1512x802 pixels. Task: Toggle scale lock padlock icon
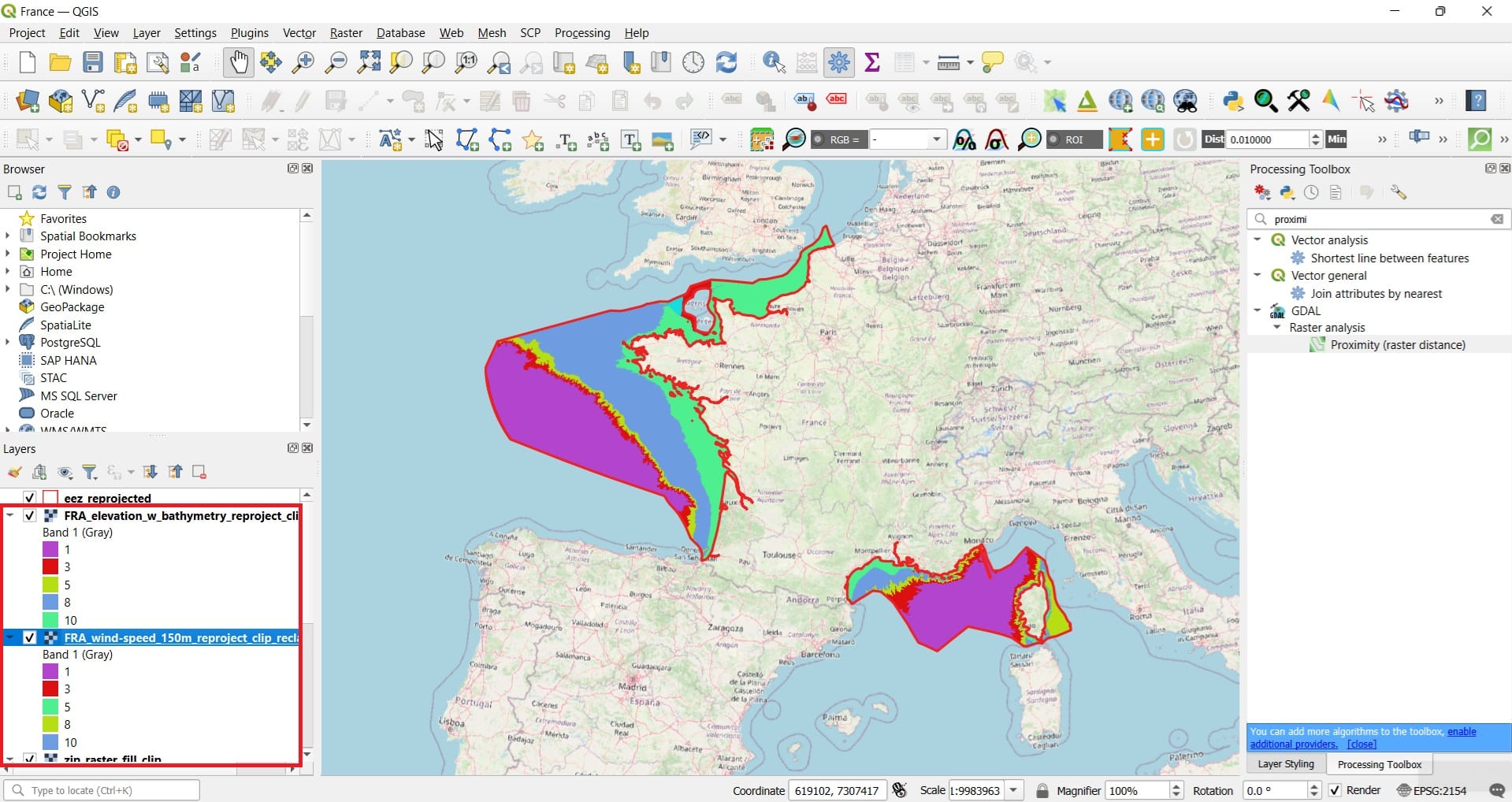click(1042, 790)
